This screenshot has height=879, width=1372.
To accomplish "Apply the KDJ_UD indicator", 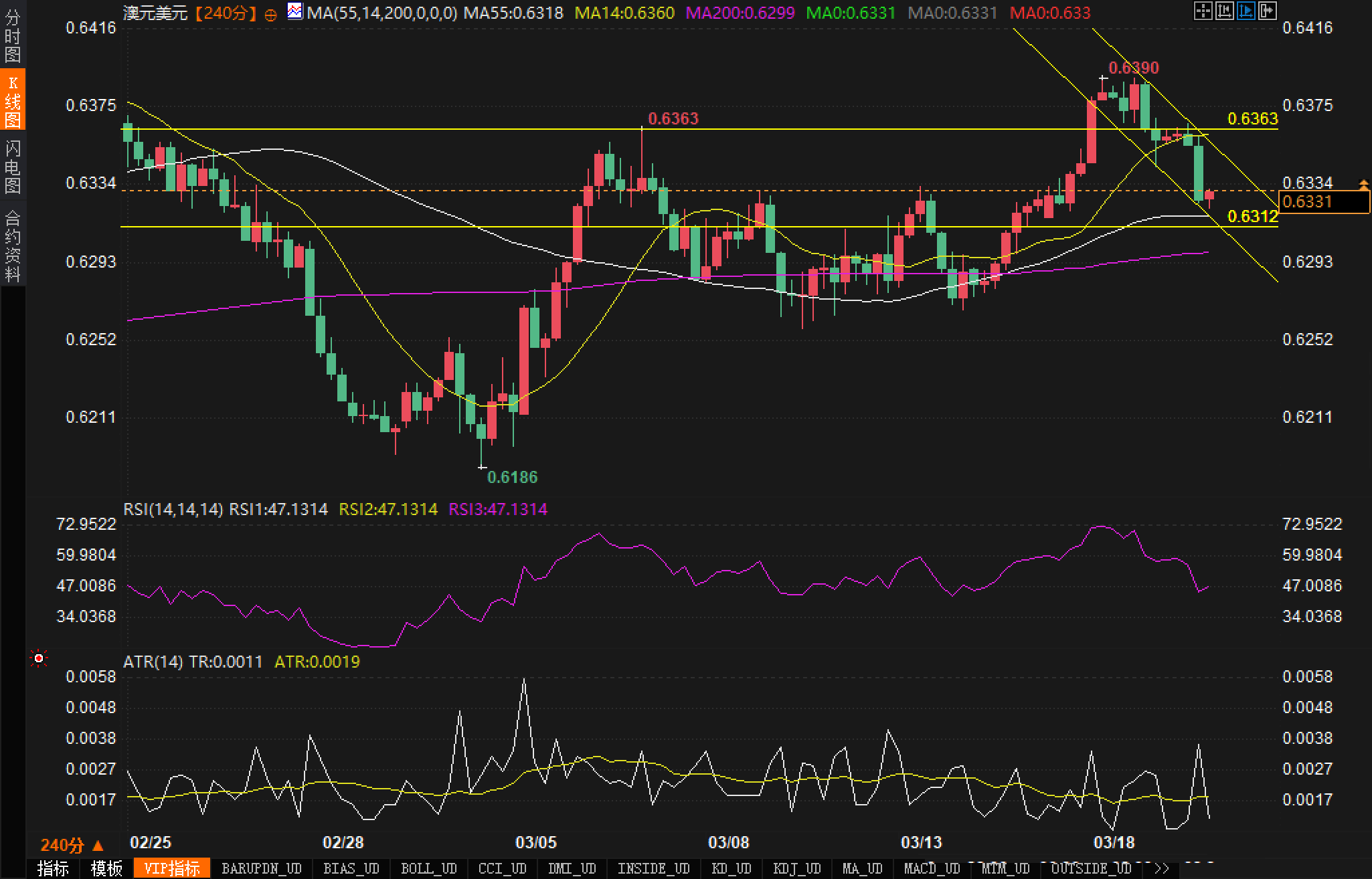I will pos(796,868).
